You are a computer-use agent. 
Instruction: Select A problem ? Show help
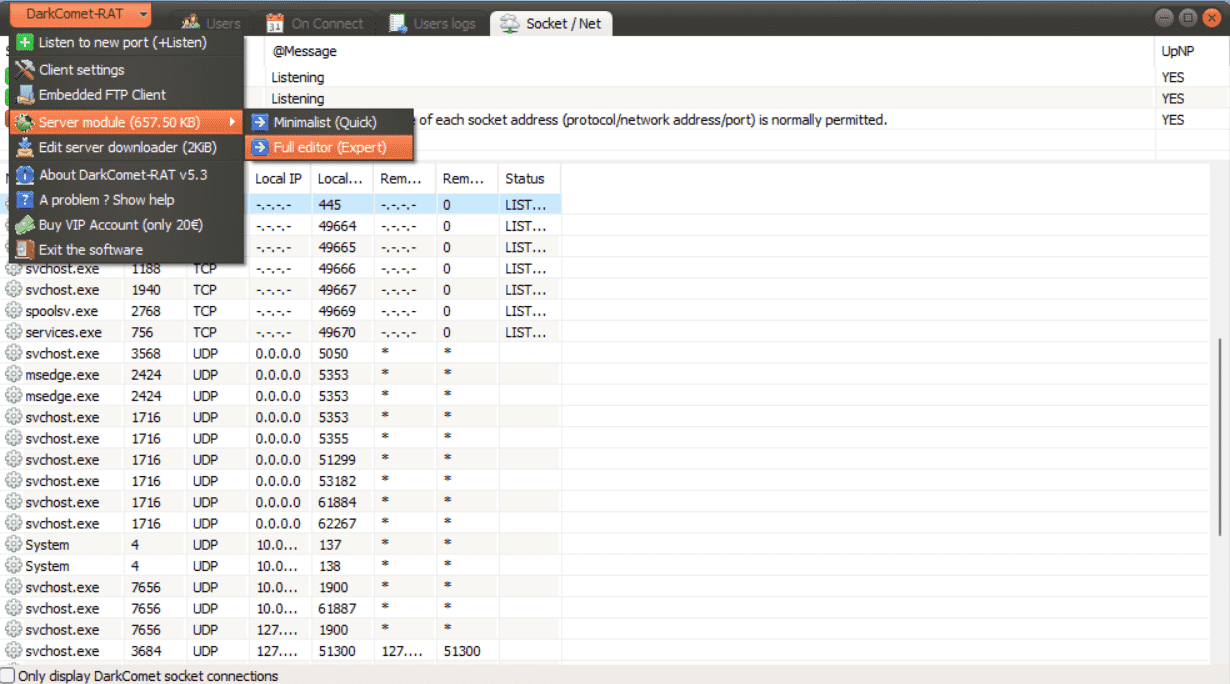[x=126, y=200]
